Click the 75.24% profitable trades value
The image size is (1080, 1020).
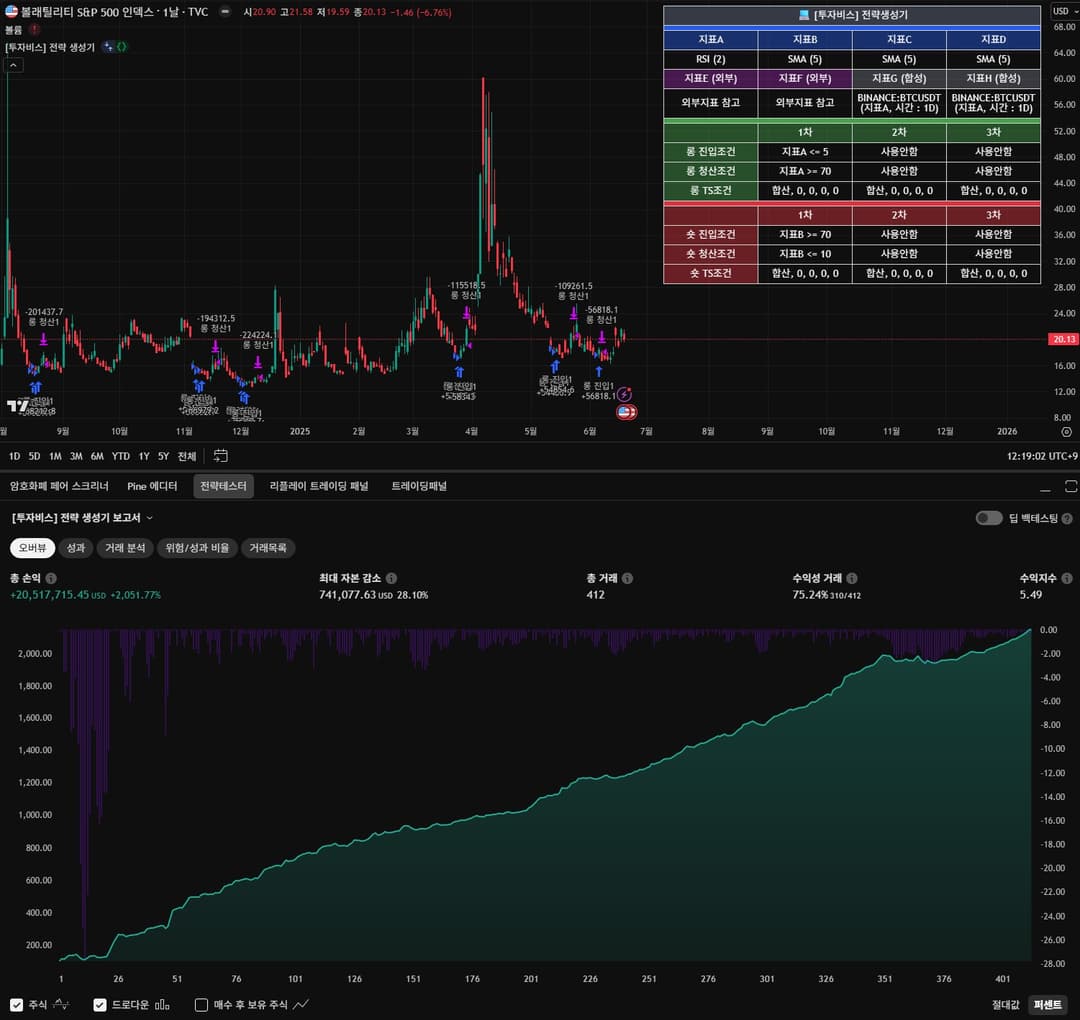[810, 594]
